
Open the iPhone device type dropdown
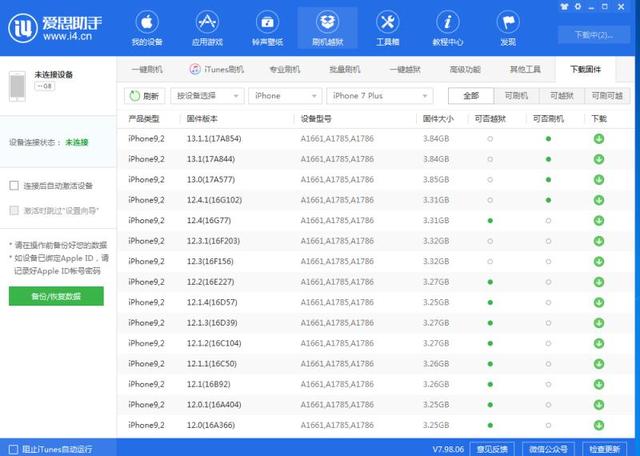(285, 96)
